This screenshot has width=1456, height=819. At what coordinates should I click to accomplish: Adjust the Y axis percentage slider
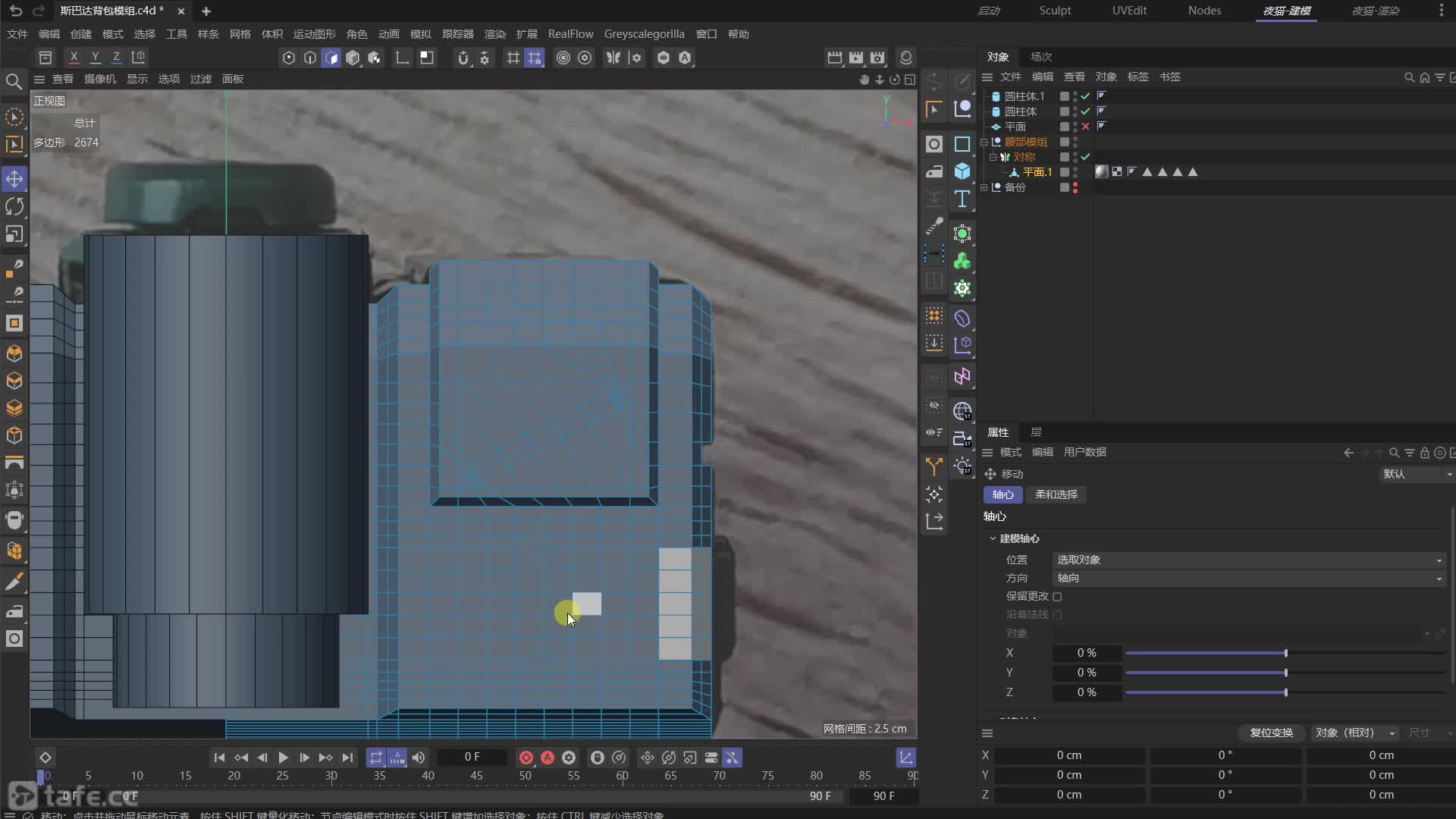1285,673
